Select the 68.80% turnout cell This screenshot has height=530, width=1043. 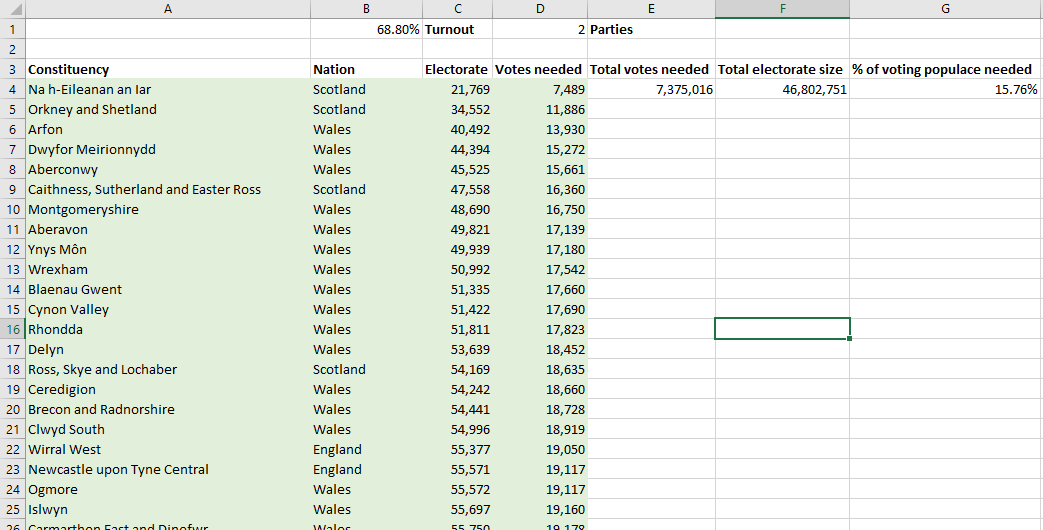point(366,29)
